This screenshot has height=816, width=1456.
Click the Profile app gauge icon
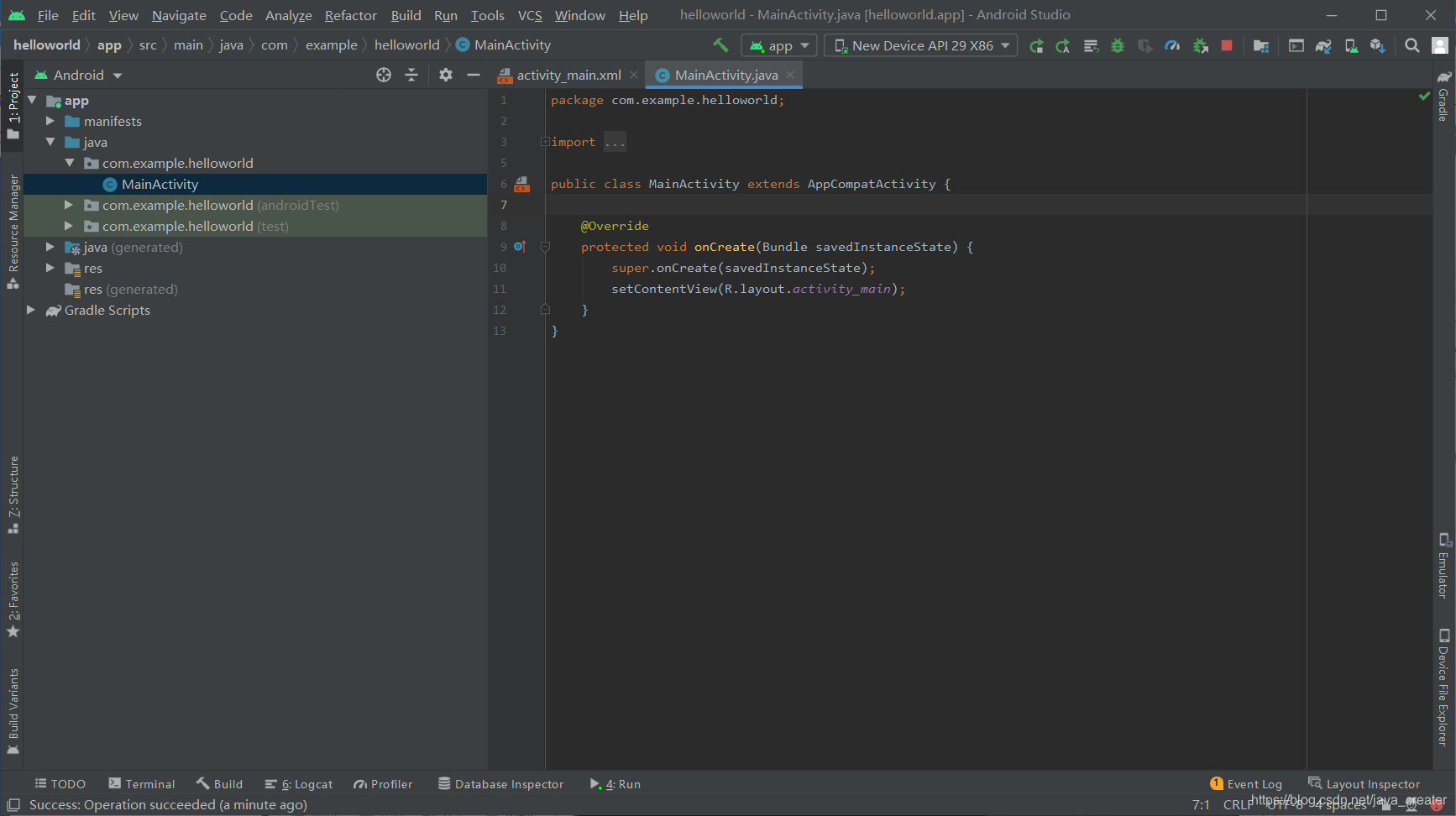pyautogui.click(x=1172, y=46)
